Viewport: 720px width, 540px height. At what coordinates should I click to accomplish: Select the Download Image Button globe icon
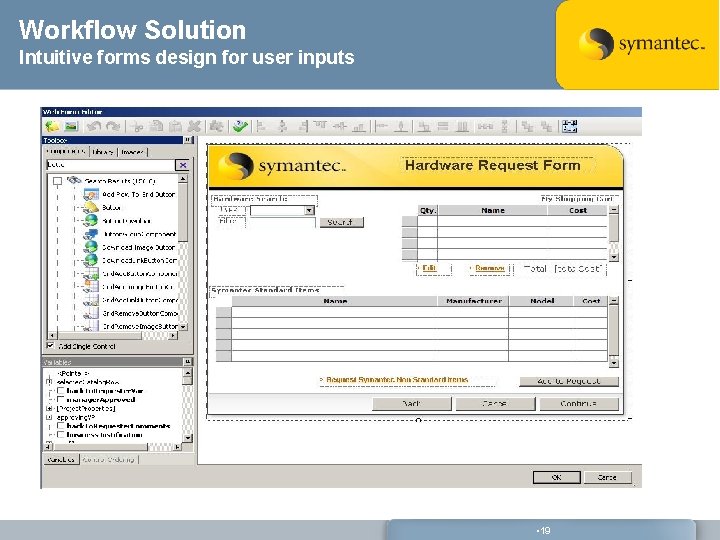[91, 247]
